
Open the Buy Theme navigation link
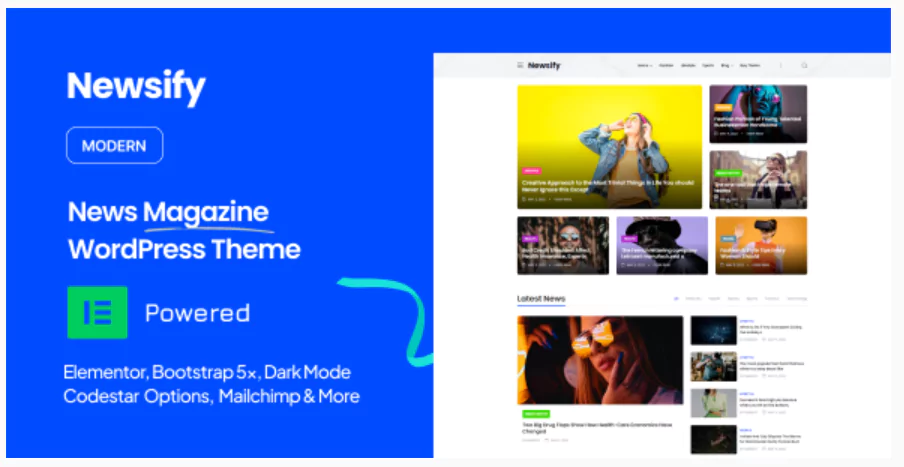[x=749, y=65]
